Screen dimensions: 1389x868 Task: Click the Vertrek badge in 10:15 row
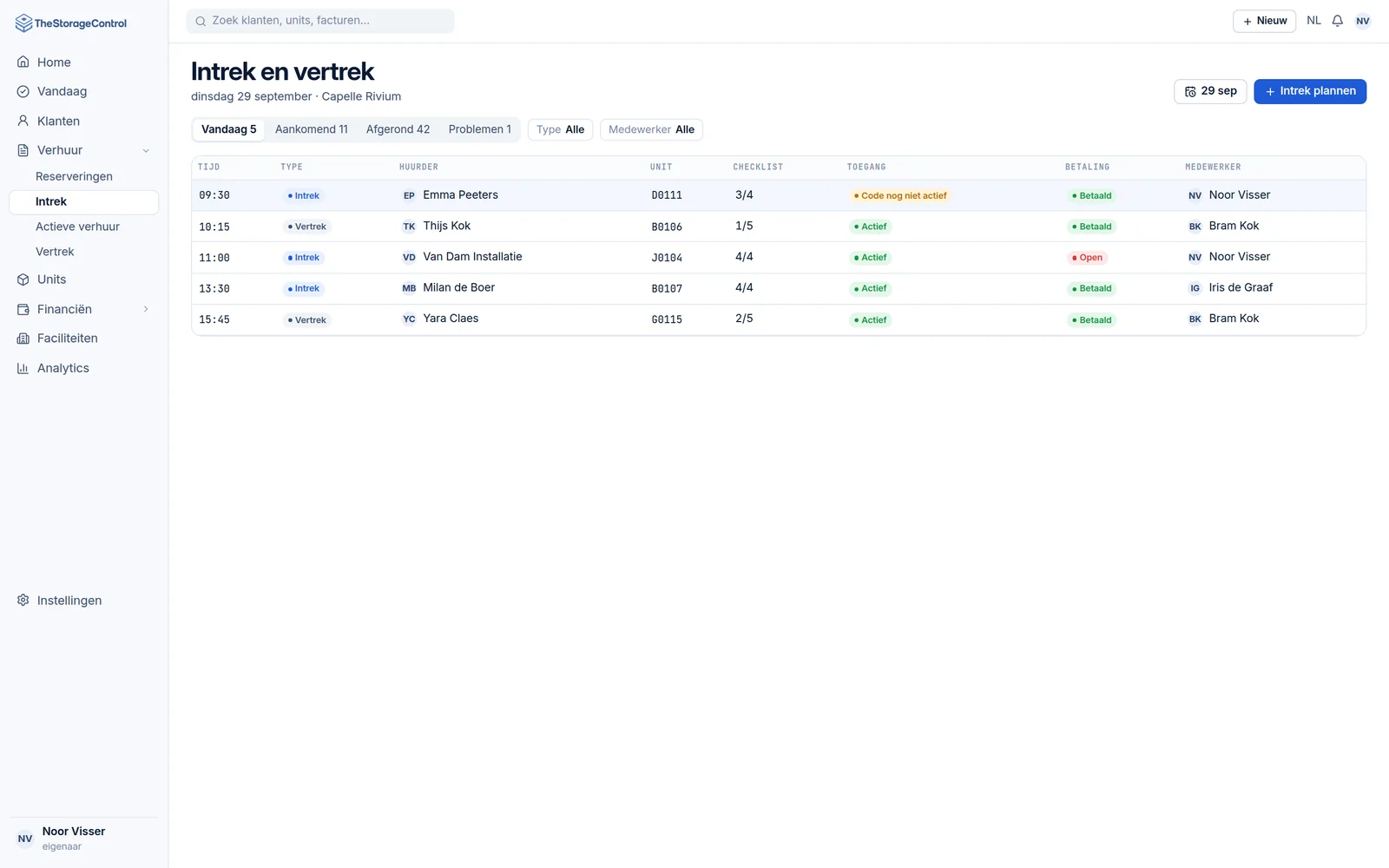coord(306,227)
